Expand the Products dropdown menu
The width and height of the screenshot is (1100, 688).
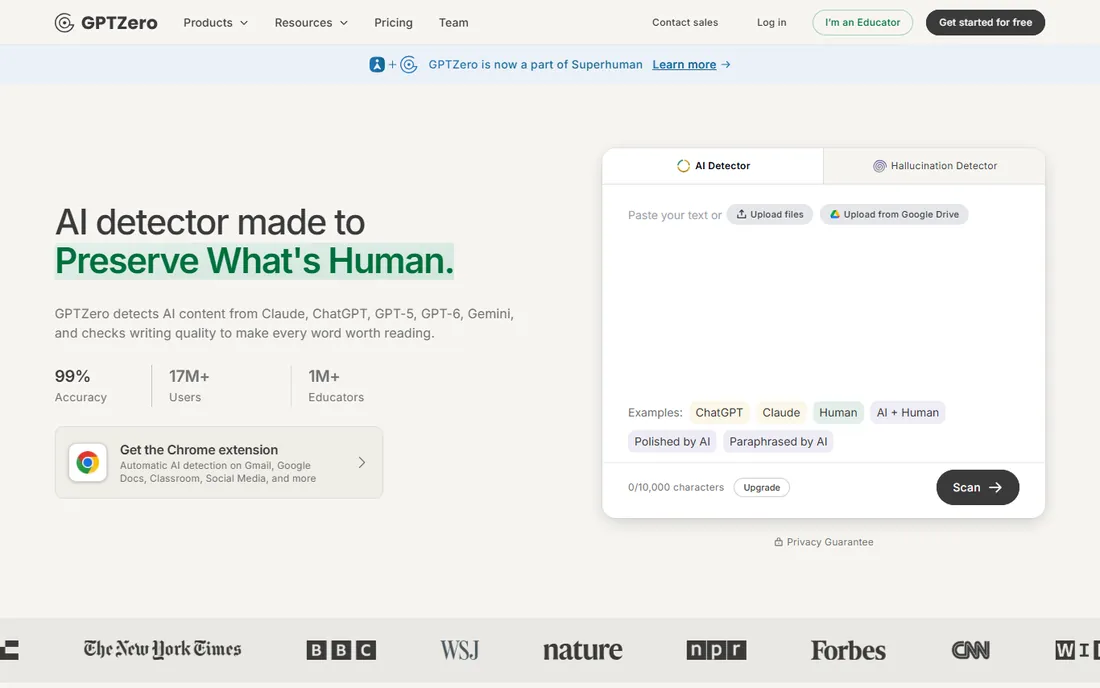(215, 22)
